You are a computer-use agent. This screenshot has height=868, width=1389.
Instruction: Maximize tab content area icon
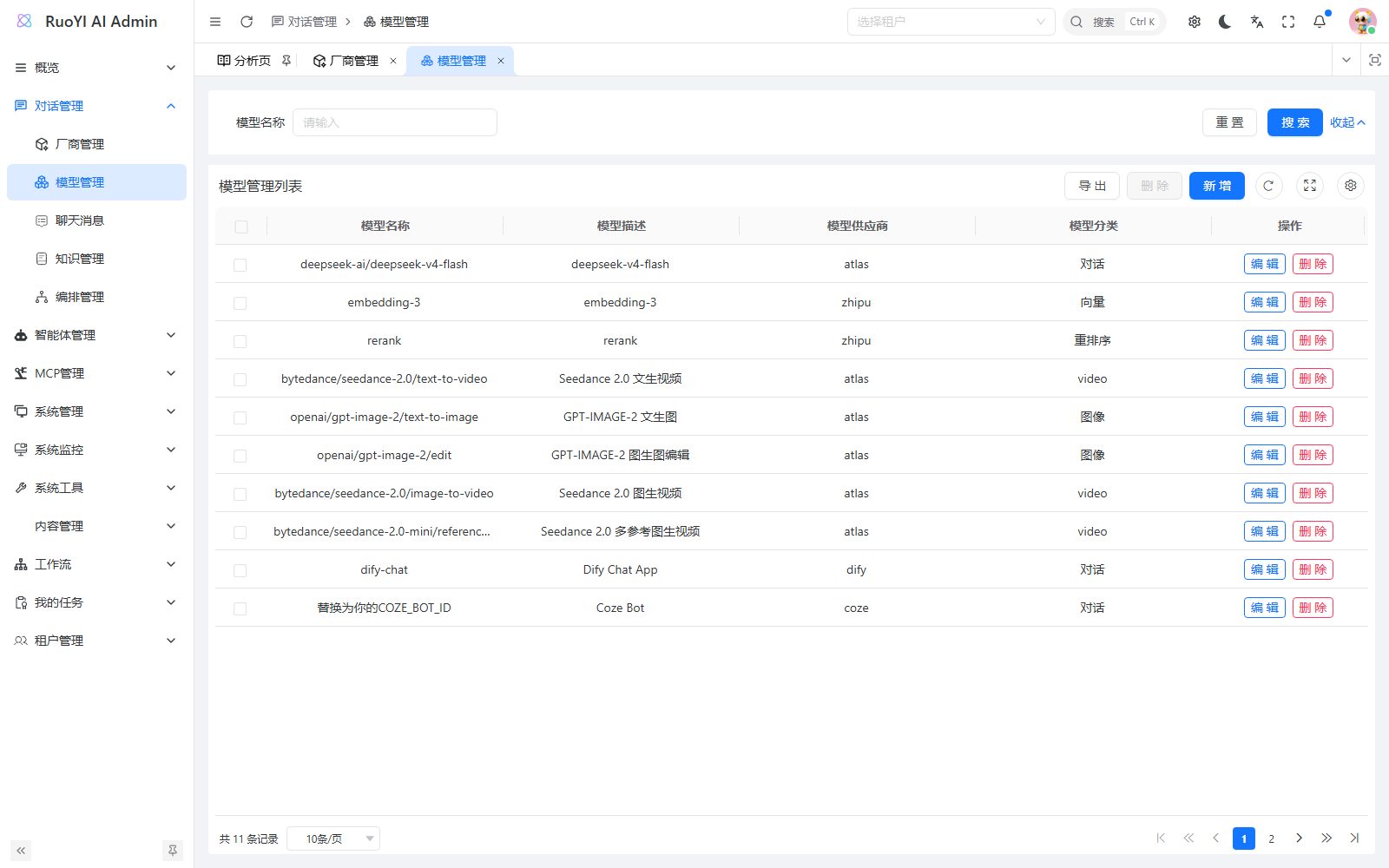[x=1375, y=60]
